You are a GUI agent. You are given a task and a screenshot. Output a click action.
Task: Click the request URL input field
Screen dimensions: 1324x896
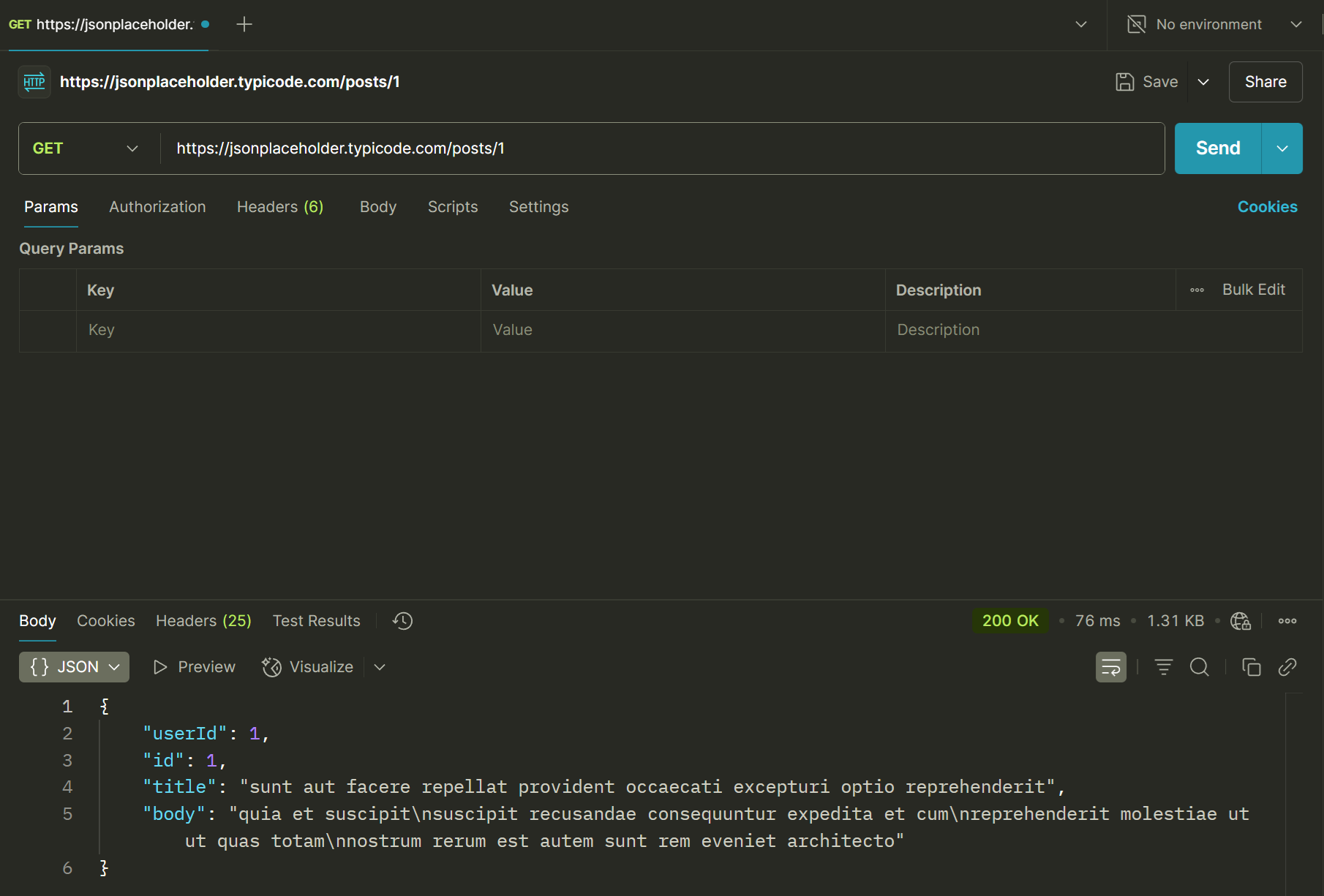tap(662, 148)
